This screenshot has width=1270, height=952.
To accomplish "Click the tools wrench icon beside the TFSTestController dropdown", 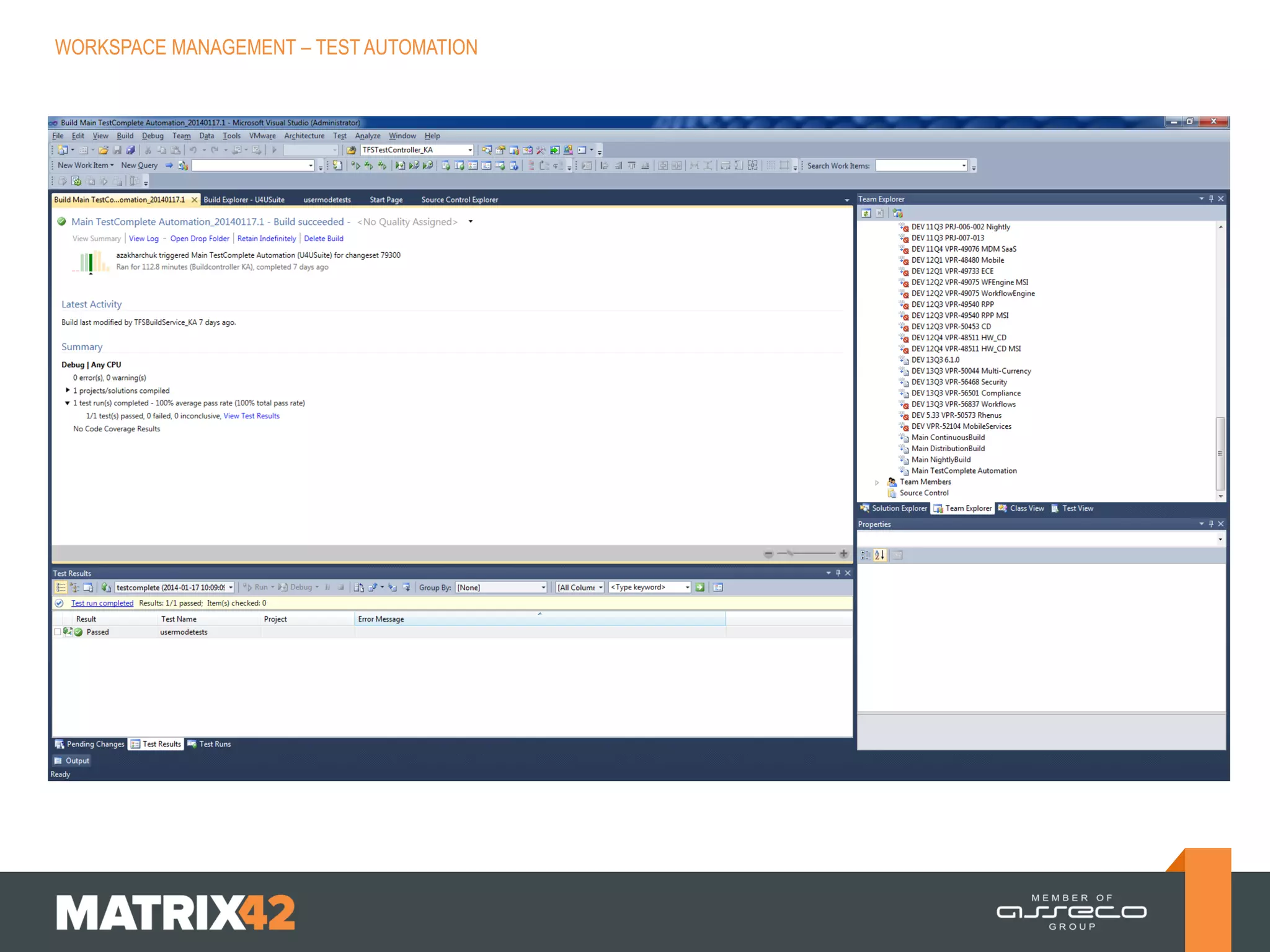I will click(x=541, y=150).
